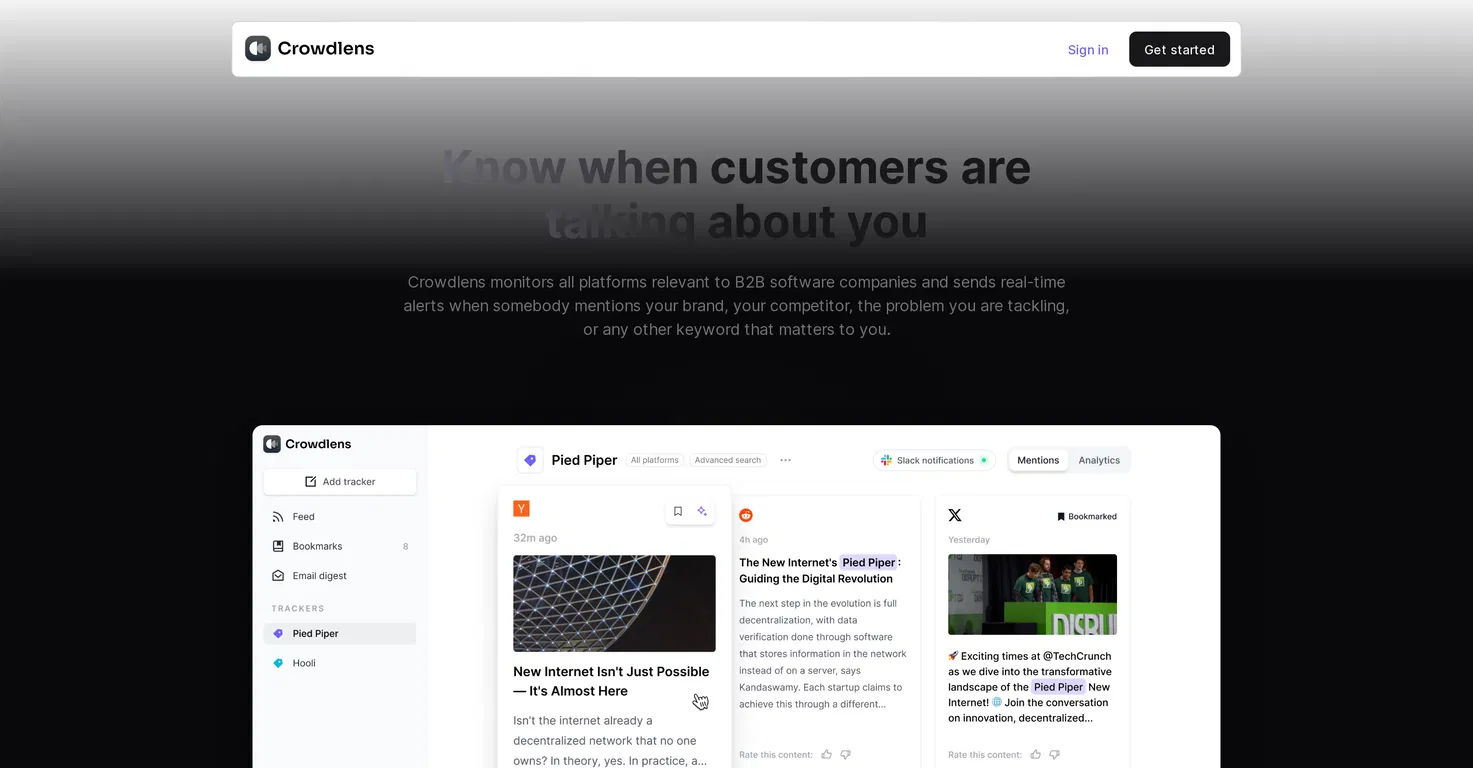Viewport: 1473px width, 768px height.
Task: Thumbs down the Reddit post
Action: coord(845,754)
